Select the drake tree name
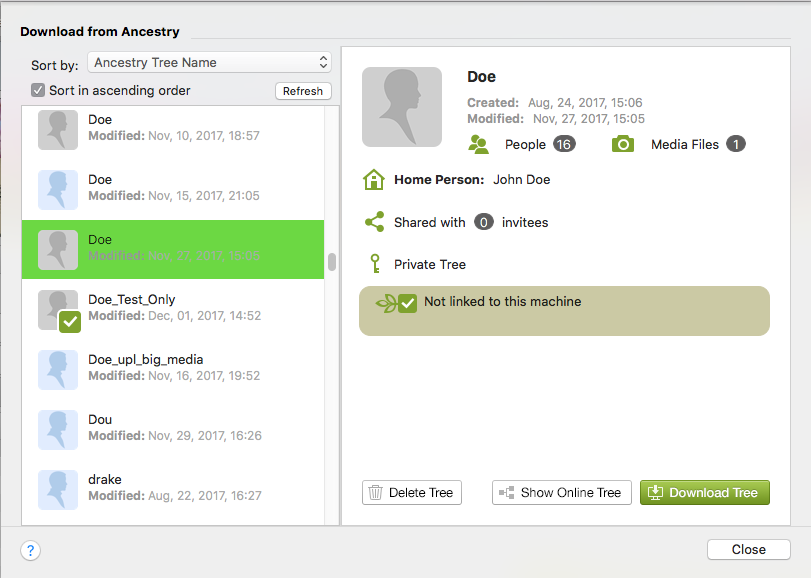Image resolution: width=811 pixels, height=578 pixels. point(104,480)
